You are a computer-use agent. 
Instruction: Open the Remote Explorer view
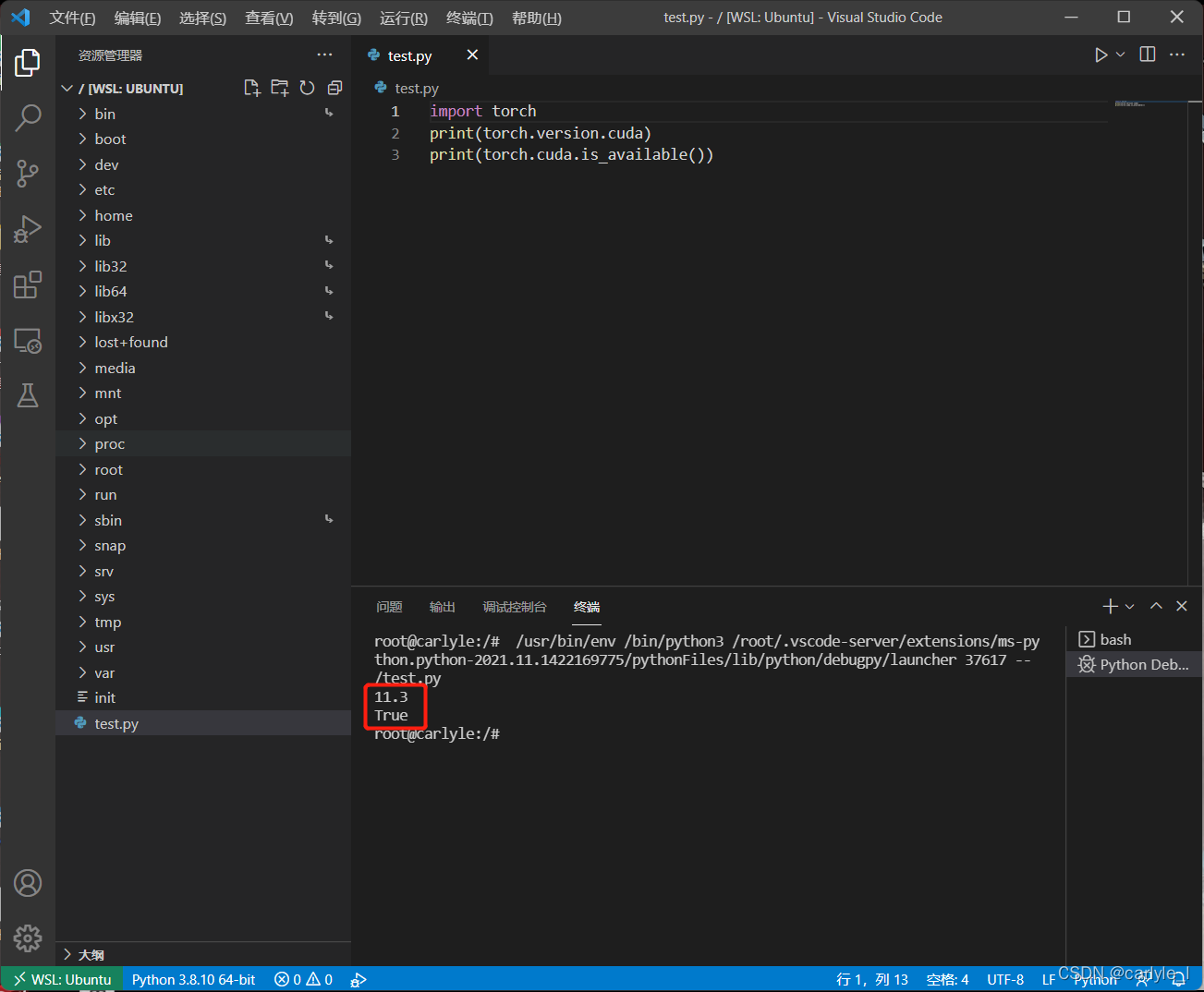(x=28, y=341)
